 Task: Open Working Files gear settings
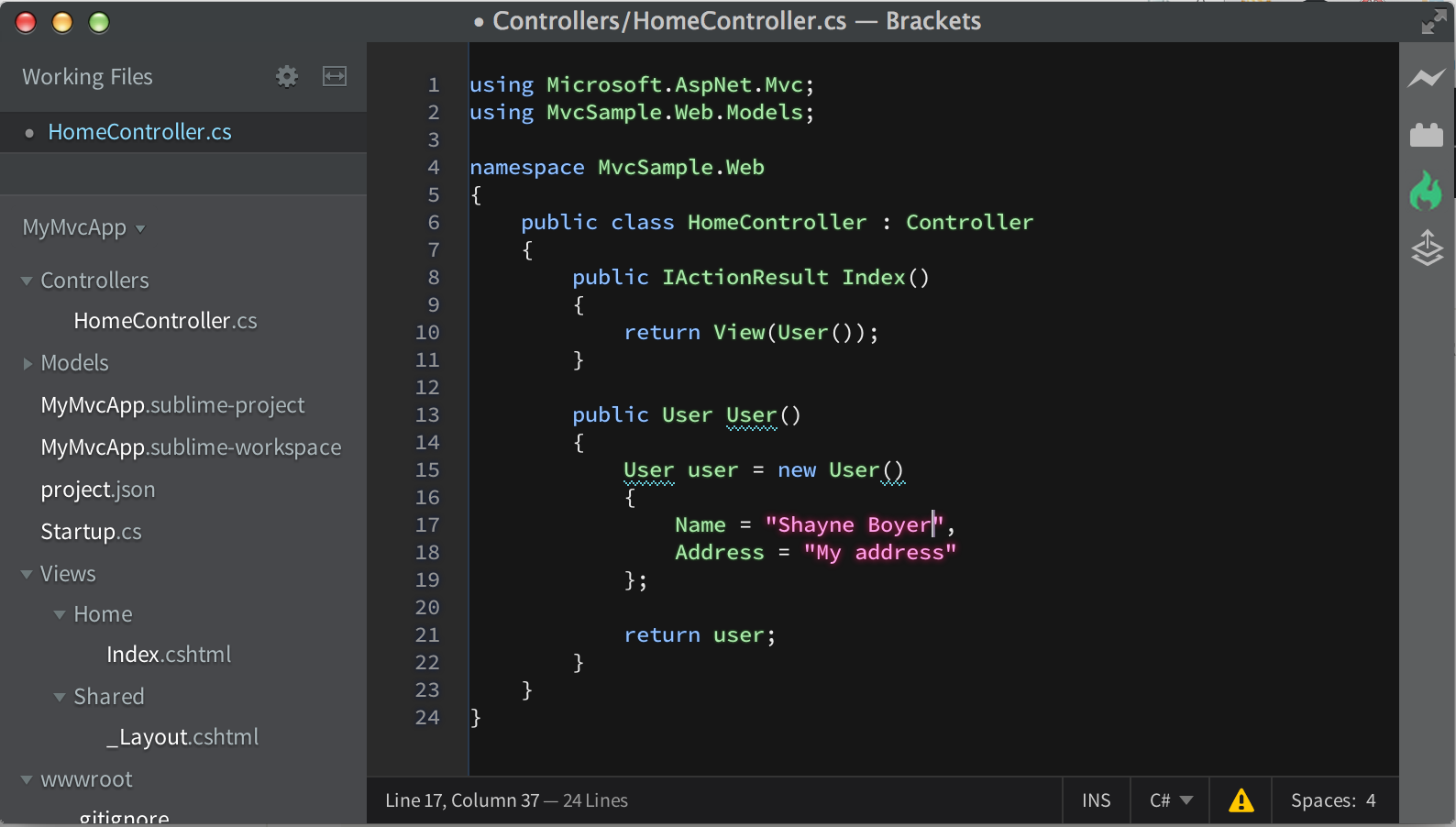coord(287,76)
